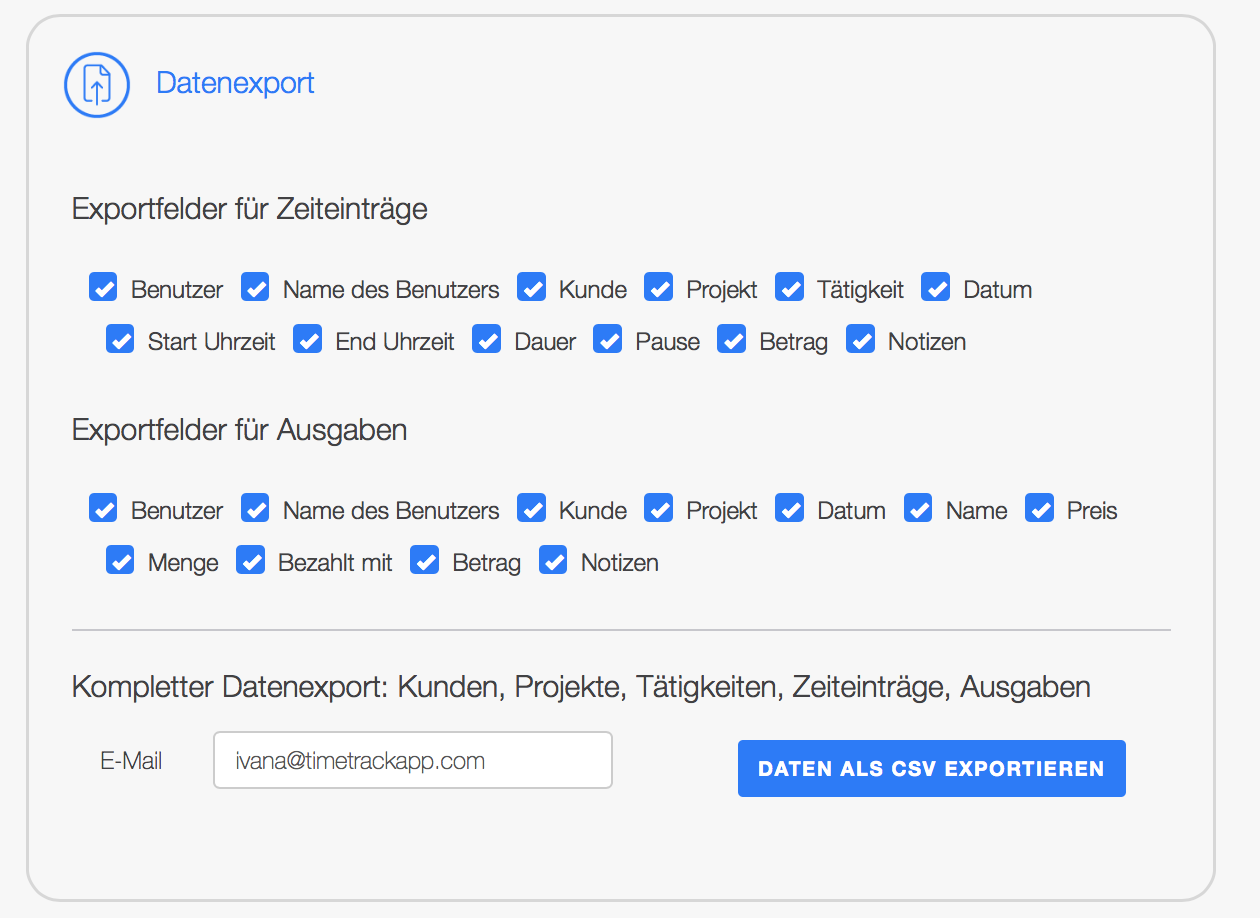Uncheck Datum in Zeiteinträge export fields
The image size is (1260, 918).
(x=936, y=287)
